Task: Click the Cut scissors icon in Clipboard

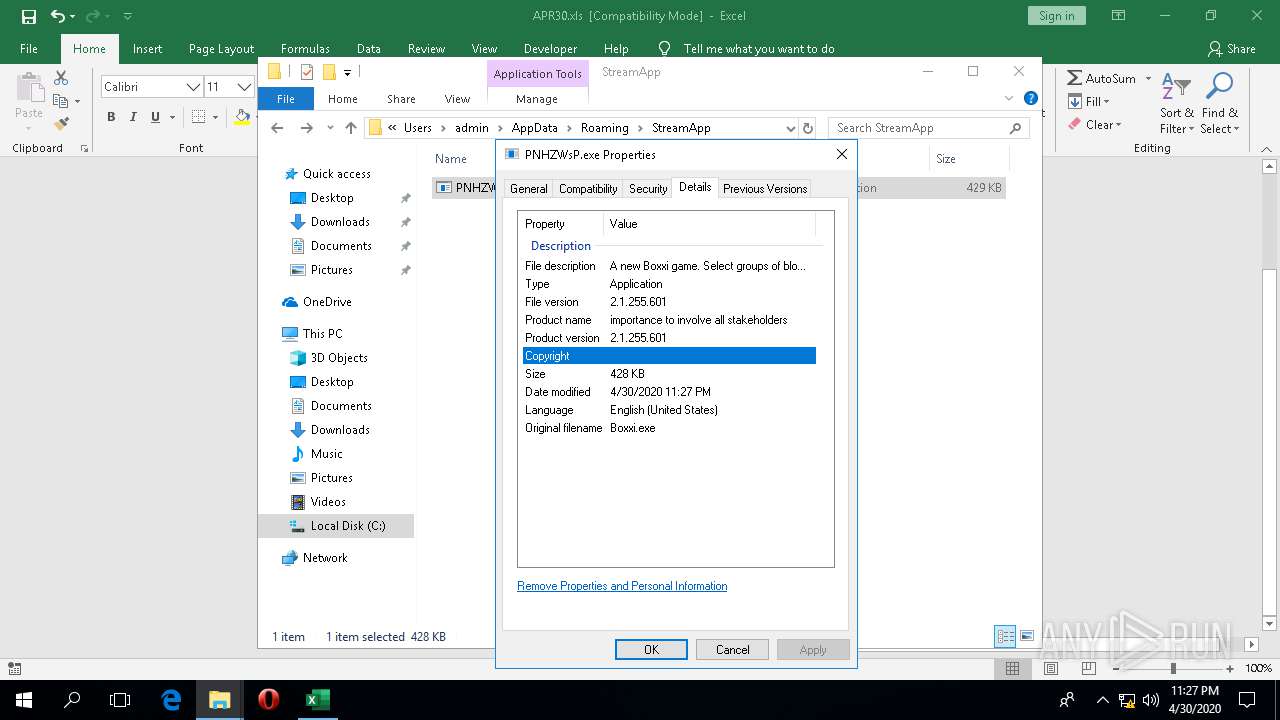Action: click(61, 78)
